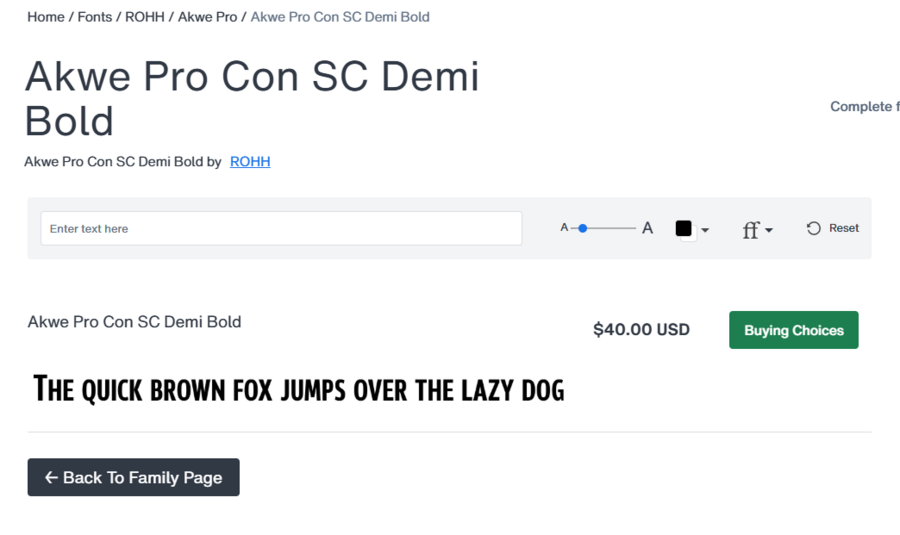Viewport: 900px width, 535px height.
Task: Follow the underlined ROHH foundry link
Action: (250, 161)
